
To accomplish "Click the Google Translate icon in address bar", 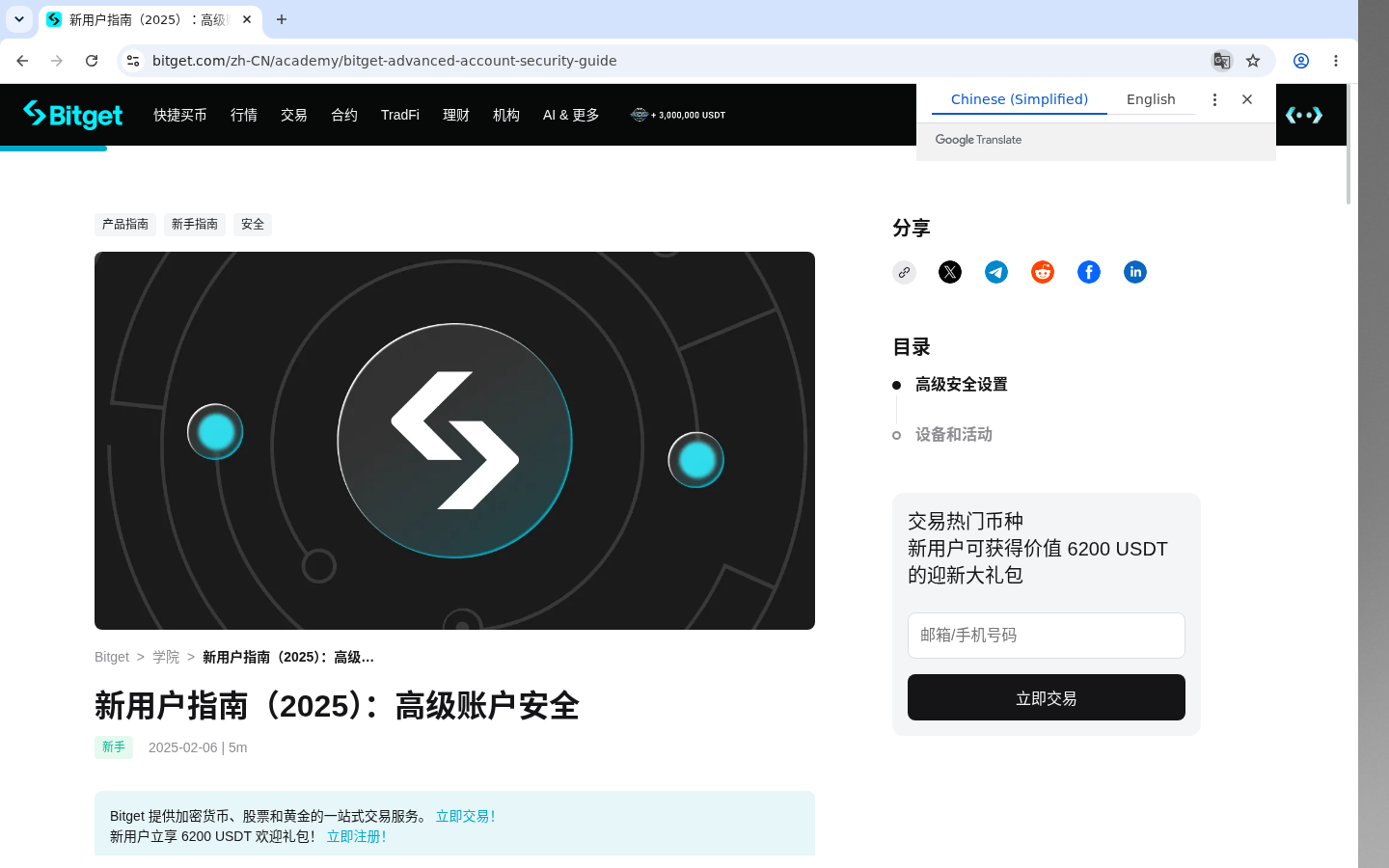I will pos(1221,61).
